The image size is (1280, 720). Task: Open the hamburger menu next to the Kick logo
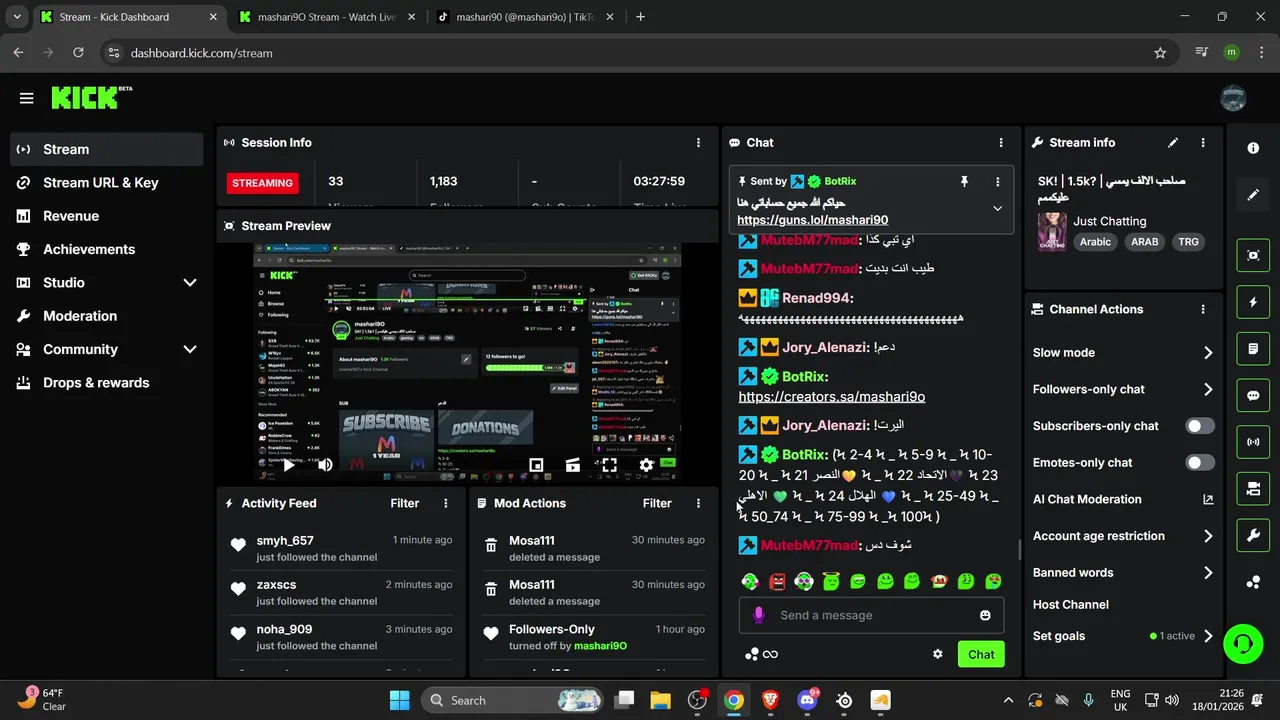click(26, 98)
